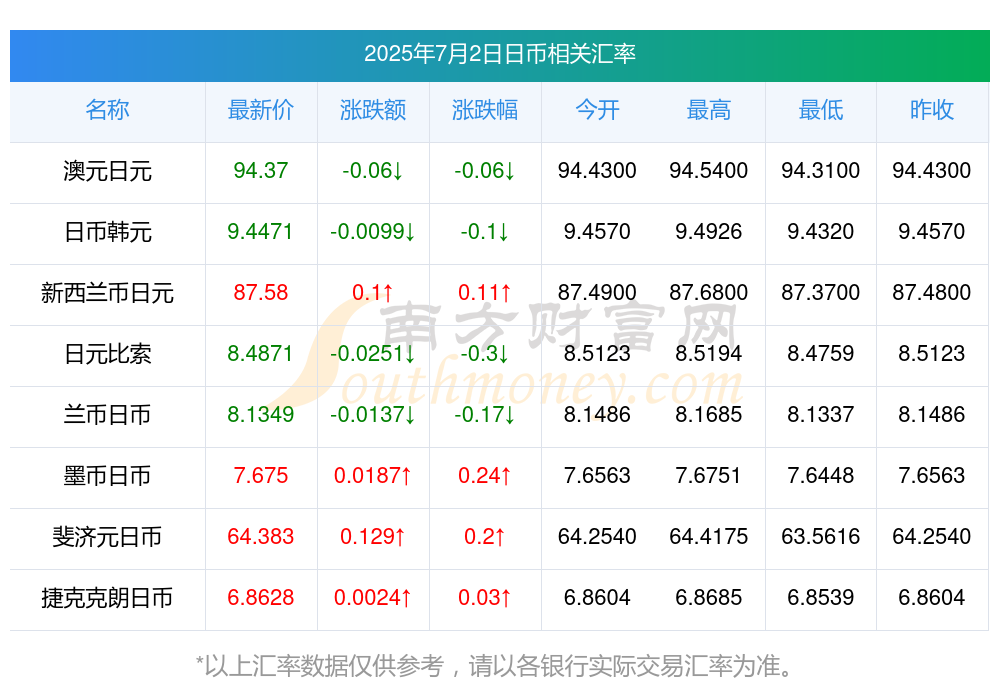Click the high value 6.8685
Image resolution: width=1000 pixels, height=698 pixels.
click(708, 597)
